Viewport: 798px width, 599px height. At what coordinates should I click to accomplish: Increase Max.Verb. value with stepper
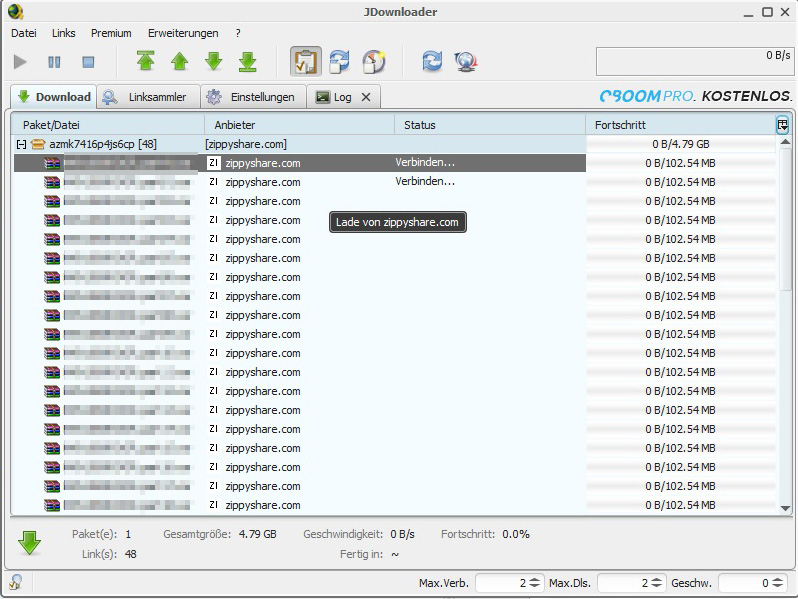535,579
